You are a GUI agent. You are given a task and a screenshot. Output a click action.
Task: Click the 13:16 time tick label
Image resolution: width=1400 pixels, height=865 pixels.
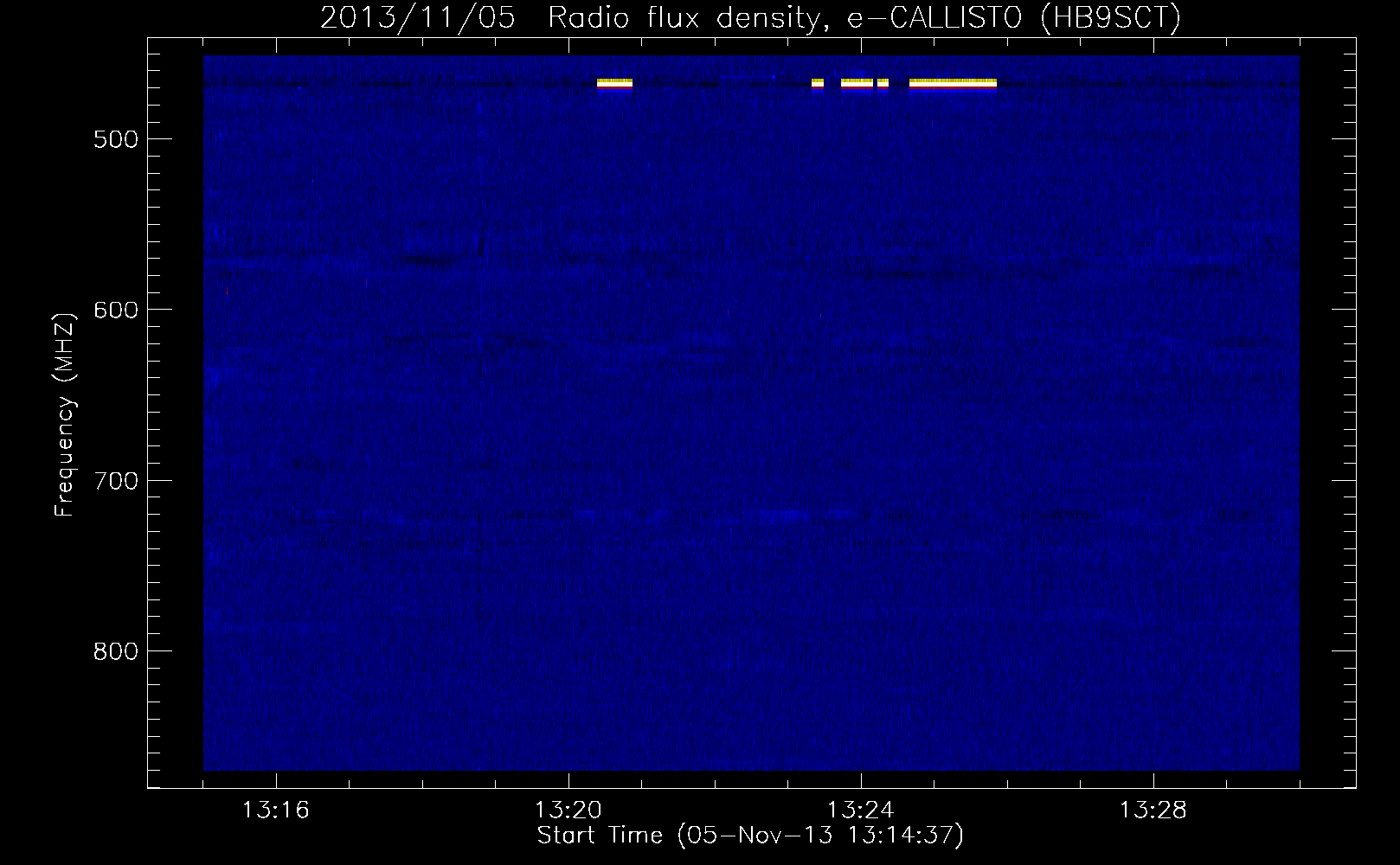(276, 811)
